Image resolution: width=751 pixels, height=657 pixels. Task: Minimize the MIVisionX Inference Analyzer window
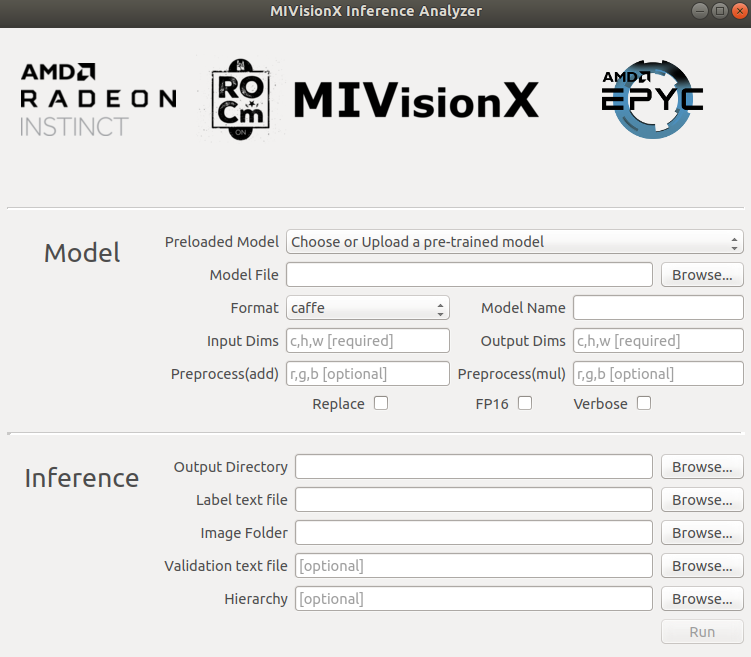(700, 11)
